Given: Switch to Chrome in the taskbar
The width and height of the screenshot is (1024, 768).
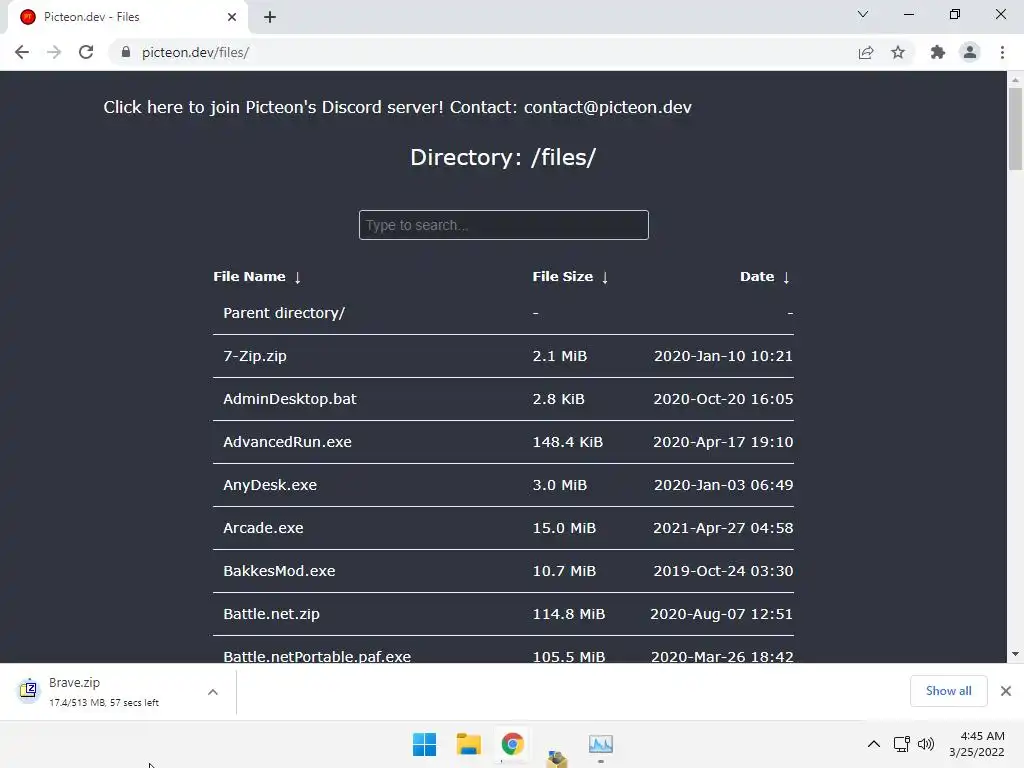Looking at the screenshot, I should 512,744.
